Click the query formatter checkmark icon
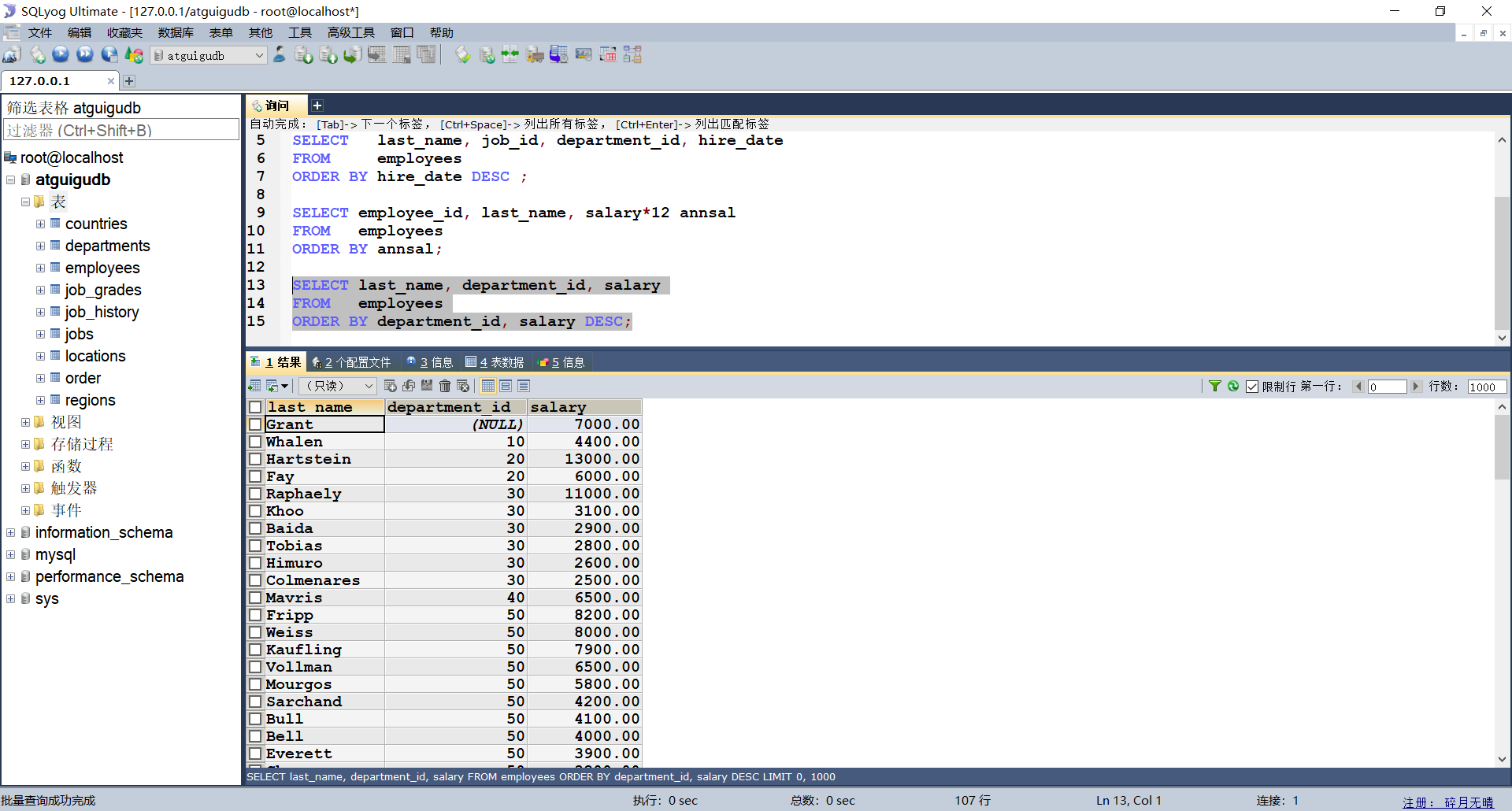This screenshot has height=811, width=1512. [x=463, y=55]
